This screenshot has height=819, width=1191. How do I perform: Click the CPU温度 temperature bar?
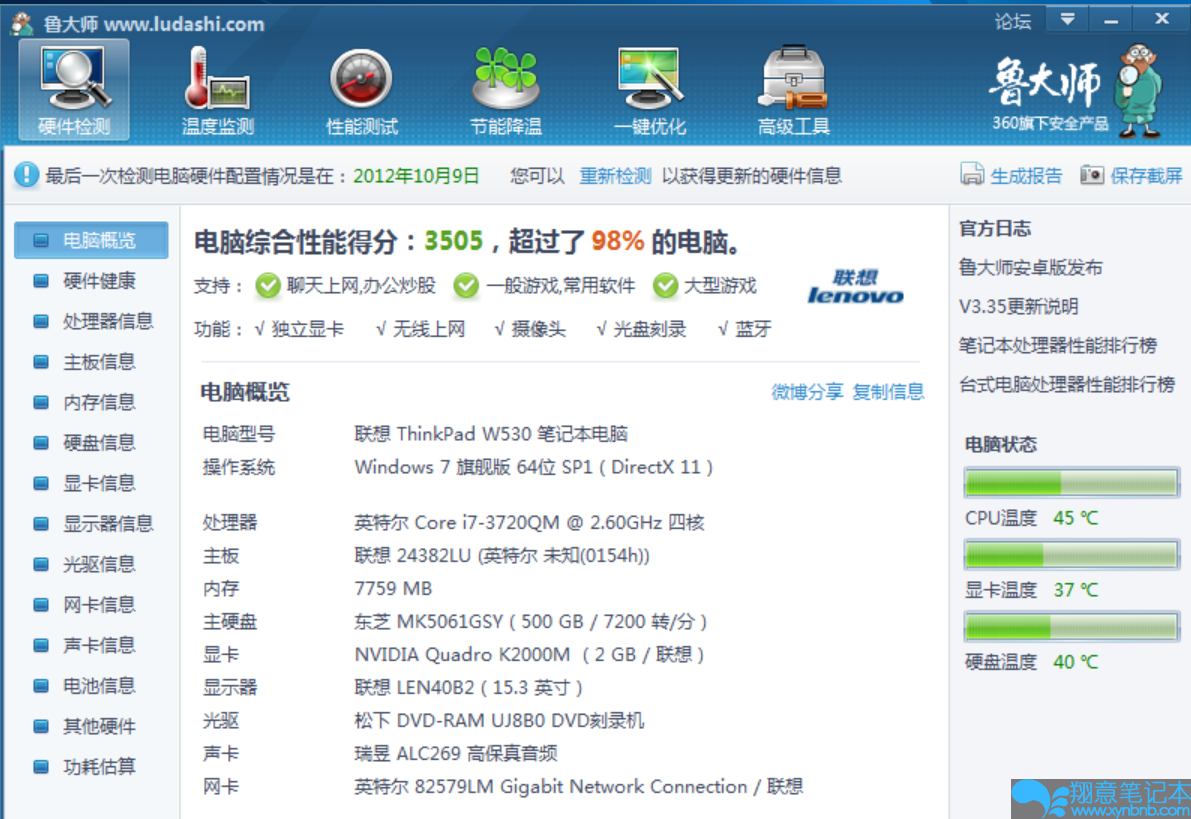click(1071, 482)
